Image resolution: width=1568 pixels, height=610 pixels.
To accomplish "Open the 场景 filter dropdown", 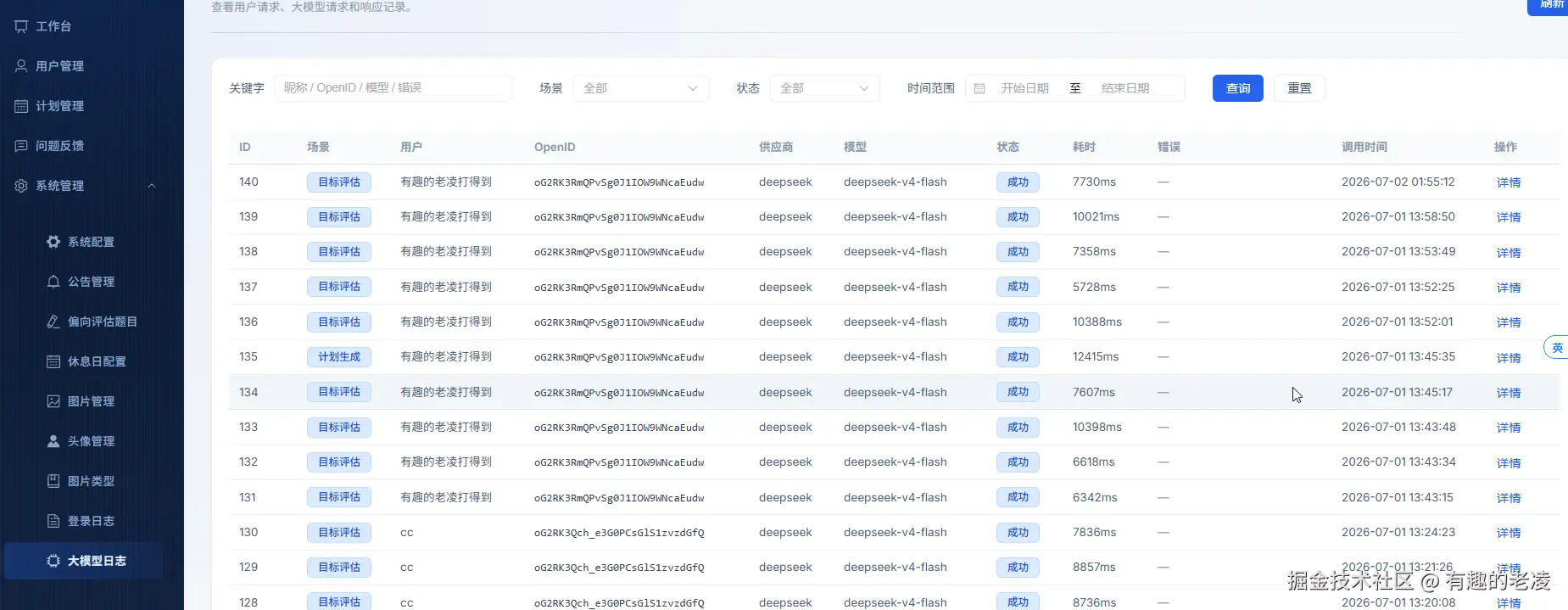I will click(x=641, y=88).
